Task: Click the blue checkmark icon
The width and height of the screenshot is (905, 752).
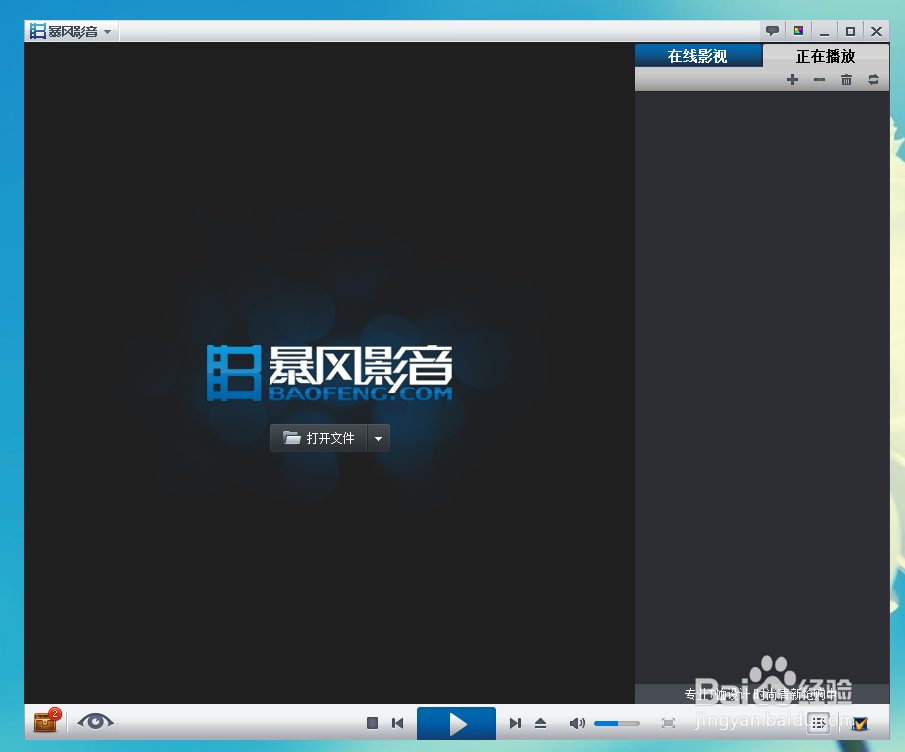Action: click(x=859, y=723)
